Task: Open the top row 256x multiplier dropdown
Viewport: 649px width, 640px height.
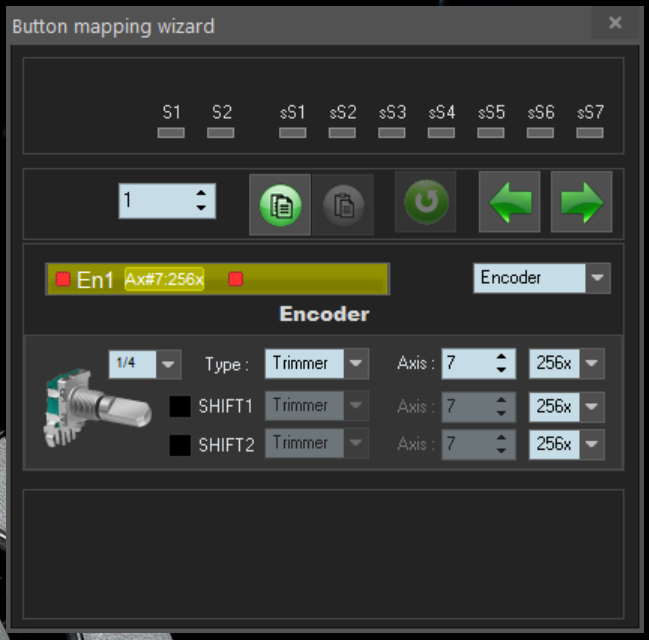Action: pyautogui.click(x=591, y=363)
